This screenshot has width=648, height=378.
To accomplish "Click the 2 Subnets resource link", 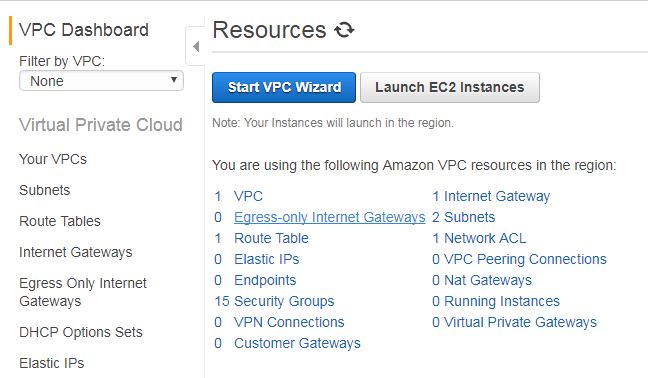I will click(463, 217).
